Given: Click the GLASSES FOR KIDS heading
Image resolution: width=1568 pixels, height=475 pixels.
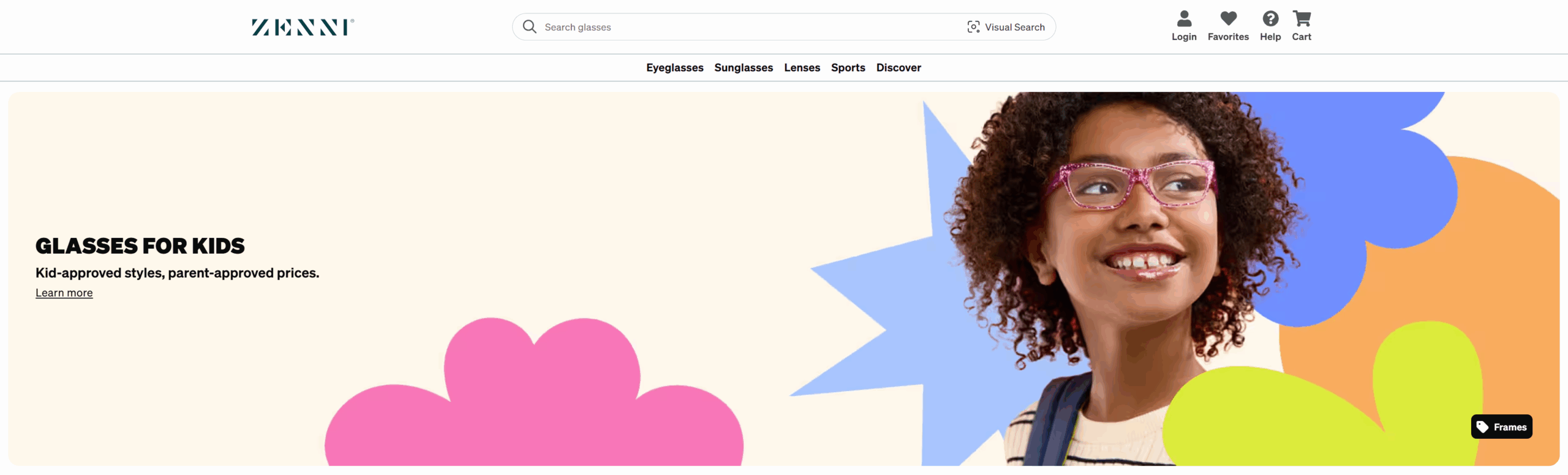Looking at the screenshot, I should (140, 246).
